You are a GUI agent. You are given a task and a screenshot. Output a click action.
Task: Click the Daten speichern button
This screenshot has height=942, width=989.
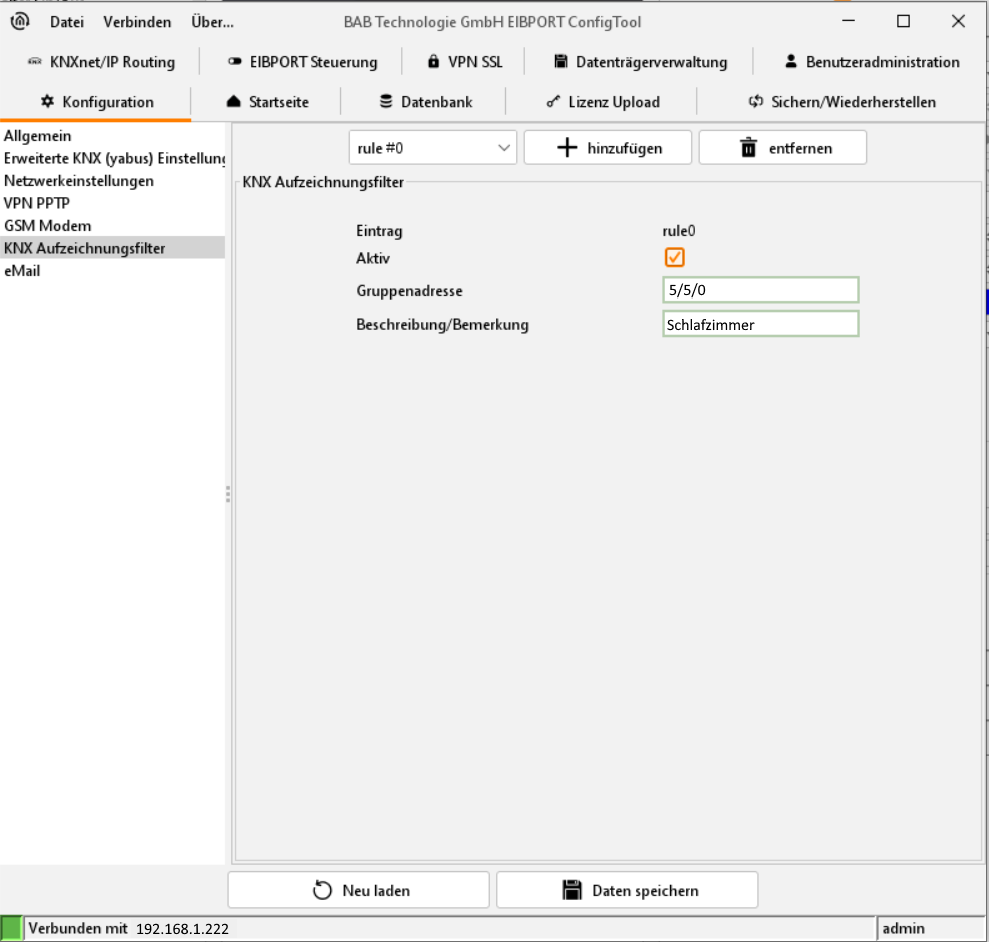click(x=627, y=890)
